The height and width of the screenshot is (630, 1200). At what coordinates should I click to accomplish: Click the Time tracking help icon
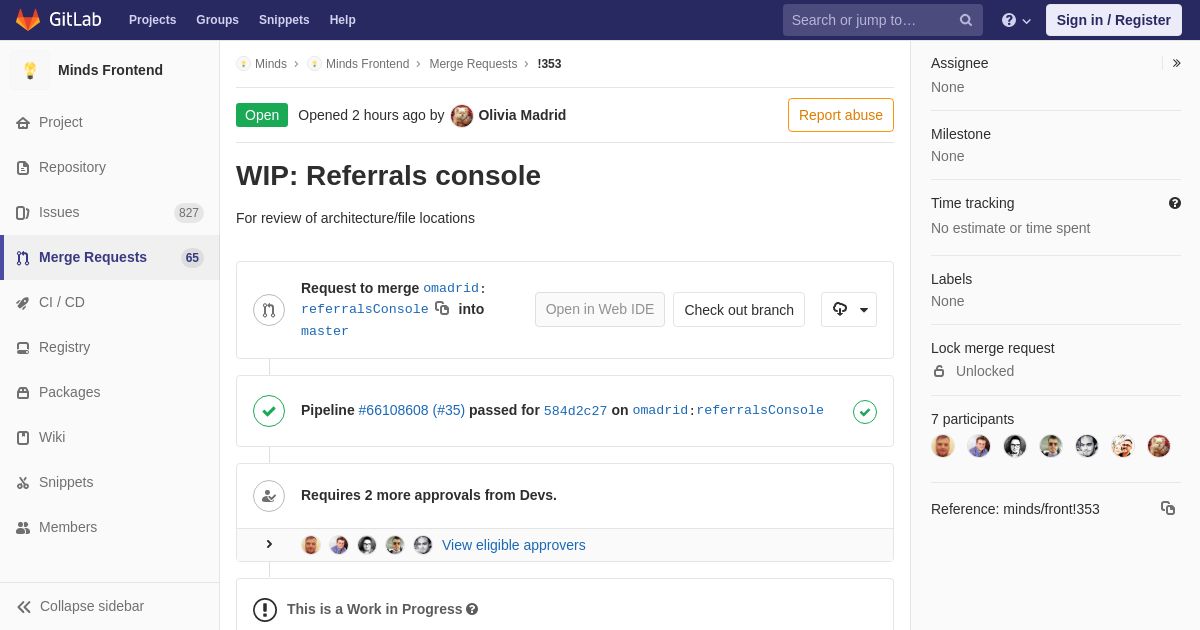tap(1175, 203)
